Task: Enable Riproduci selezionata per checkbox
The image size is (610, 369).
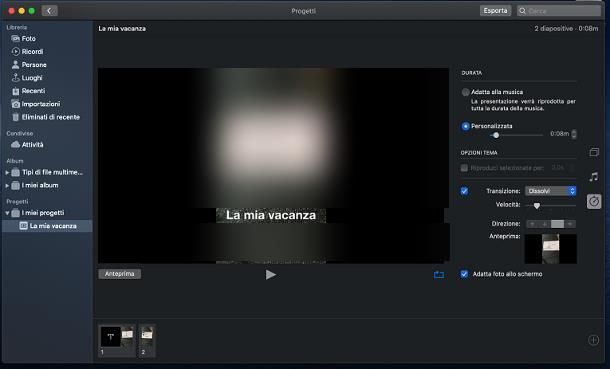Action: point(464,168)
